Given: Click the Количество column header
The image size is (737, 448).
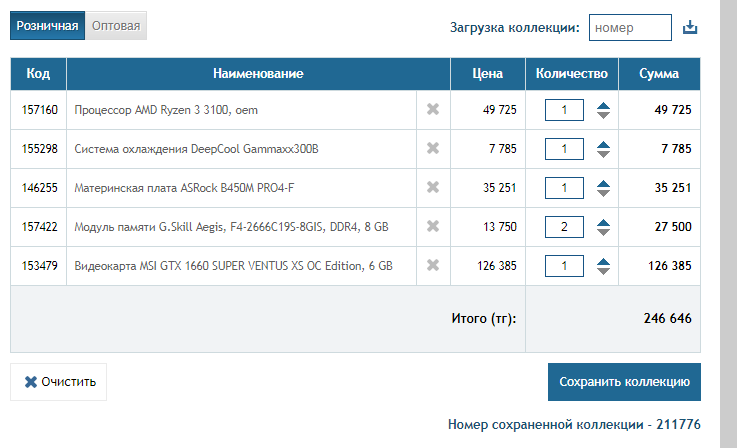Looking at the screenshot, I should click(x=572, y=74).
